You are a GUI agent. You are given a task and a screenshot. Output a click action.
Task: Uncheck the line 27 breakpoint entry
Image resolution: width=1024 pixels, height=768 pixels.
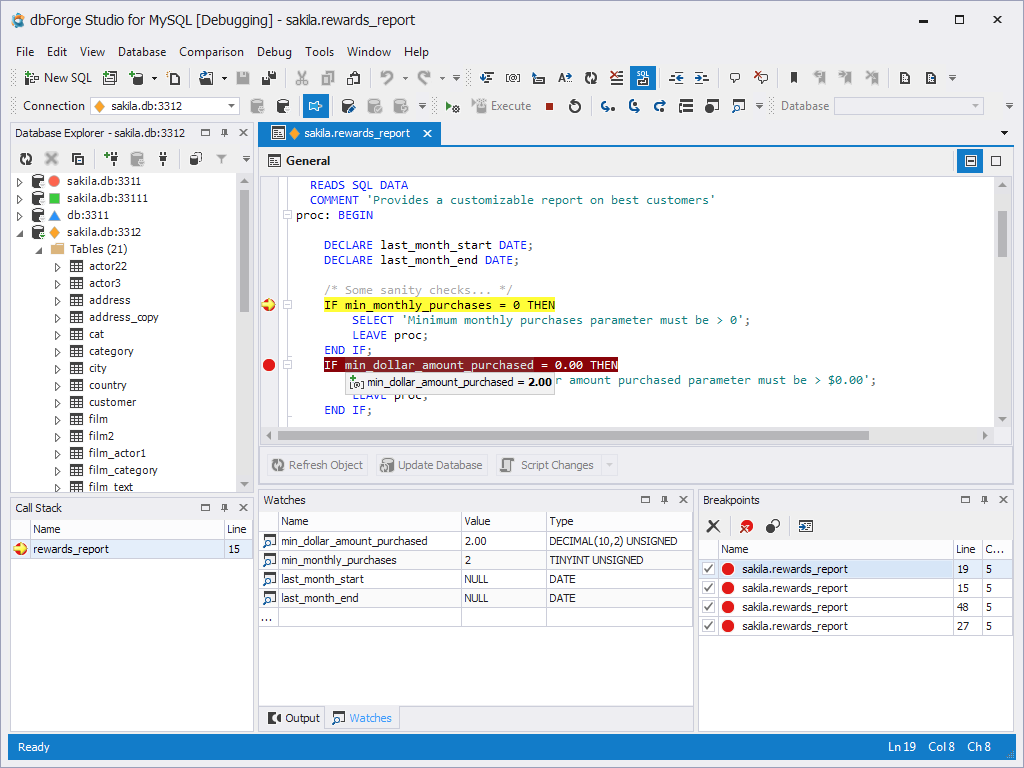click(x=708, y=626)
